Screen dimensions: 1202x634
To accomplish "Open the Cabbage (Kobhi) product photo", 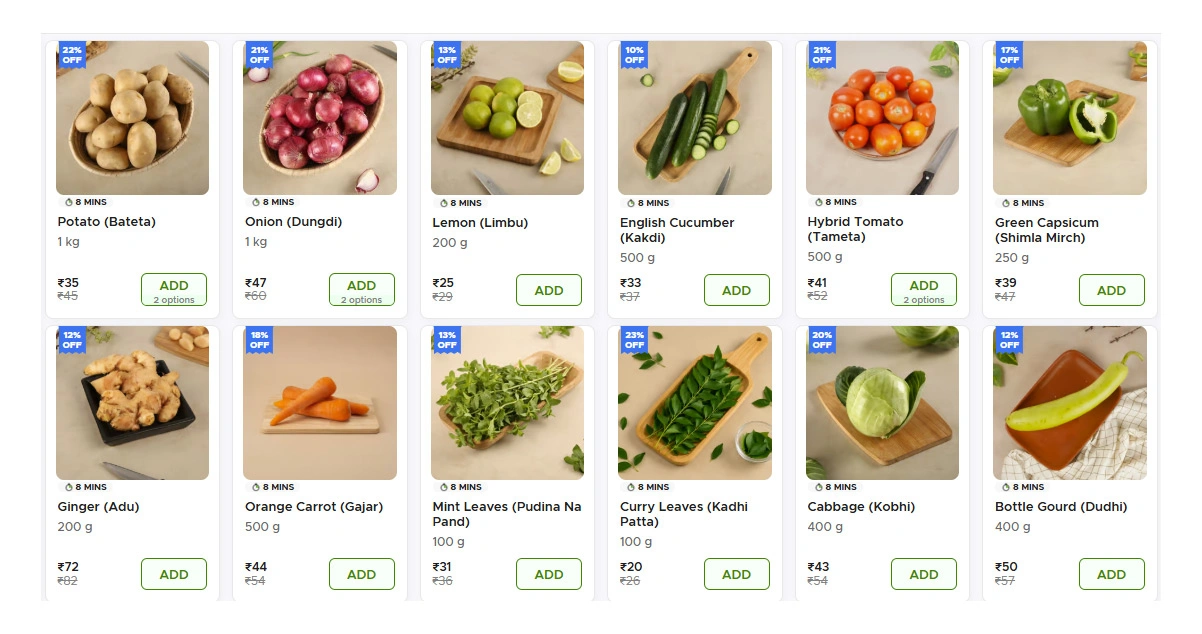I will pyautogui.click(x=882, y=403).
